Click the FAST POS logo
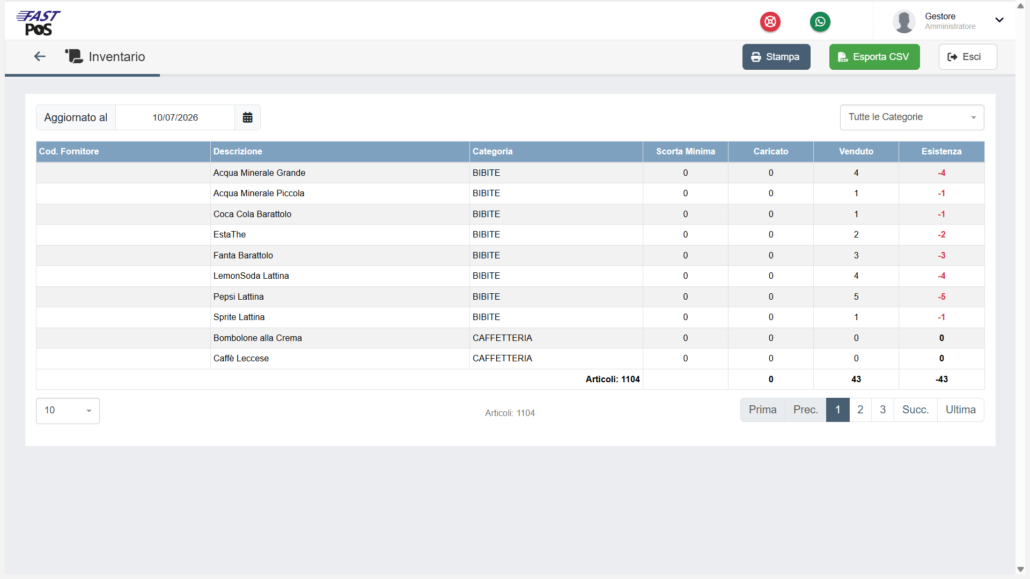Image resolution: width=1030 pixels, height=579 pixels. [x=38, y=23]
